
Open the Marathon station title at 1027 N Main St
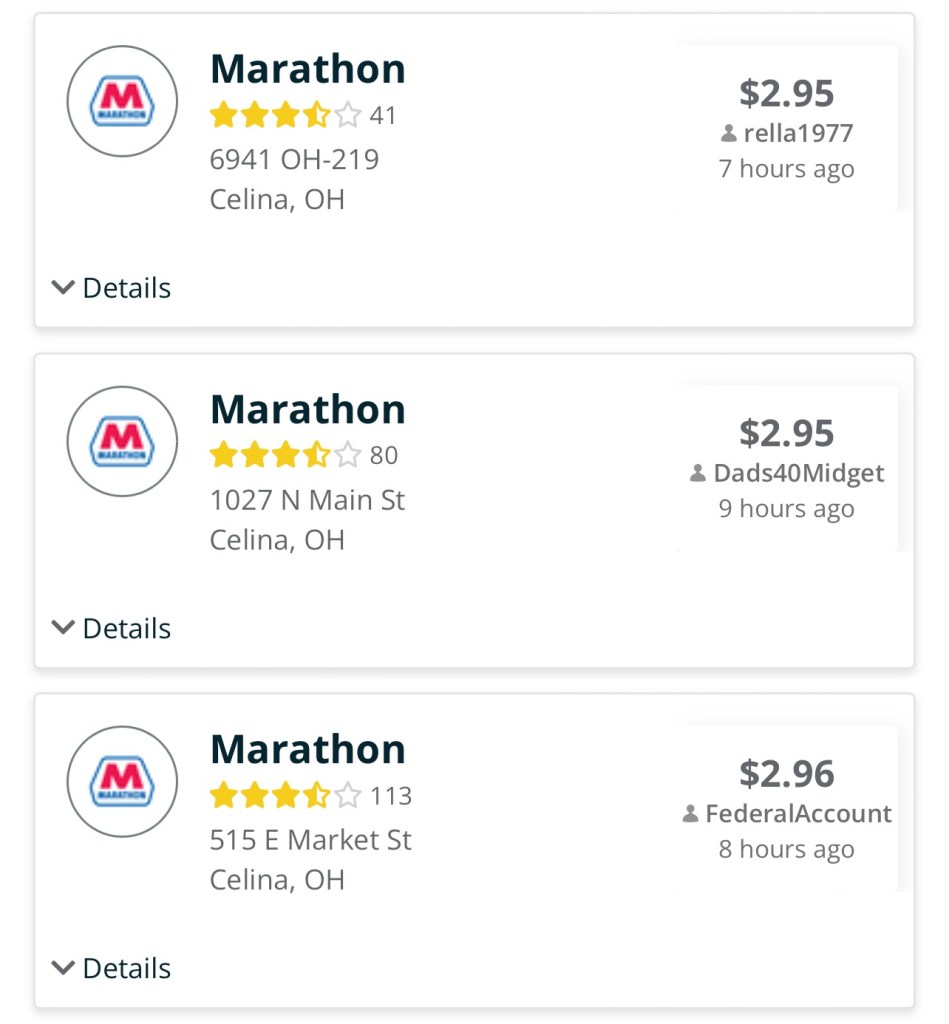pyautogui.click(x=308, y=410)
